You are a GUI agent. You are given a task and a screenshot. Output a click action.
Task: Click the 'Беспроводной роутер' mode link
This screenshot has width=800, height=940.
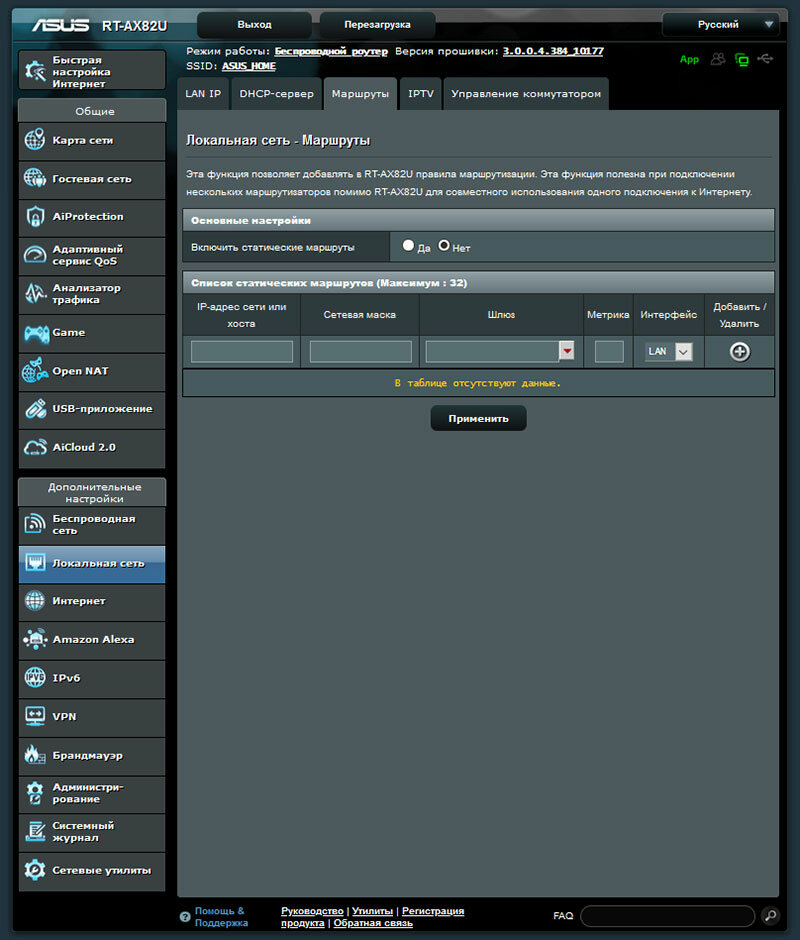click(331, 51)
